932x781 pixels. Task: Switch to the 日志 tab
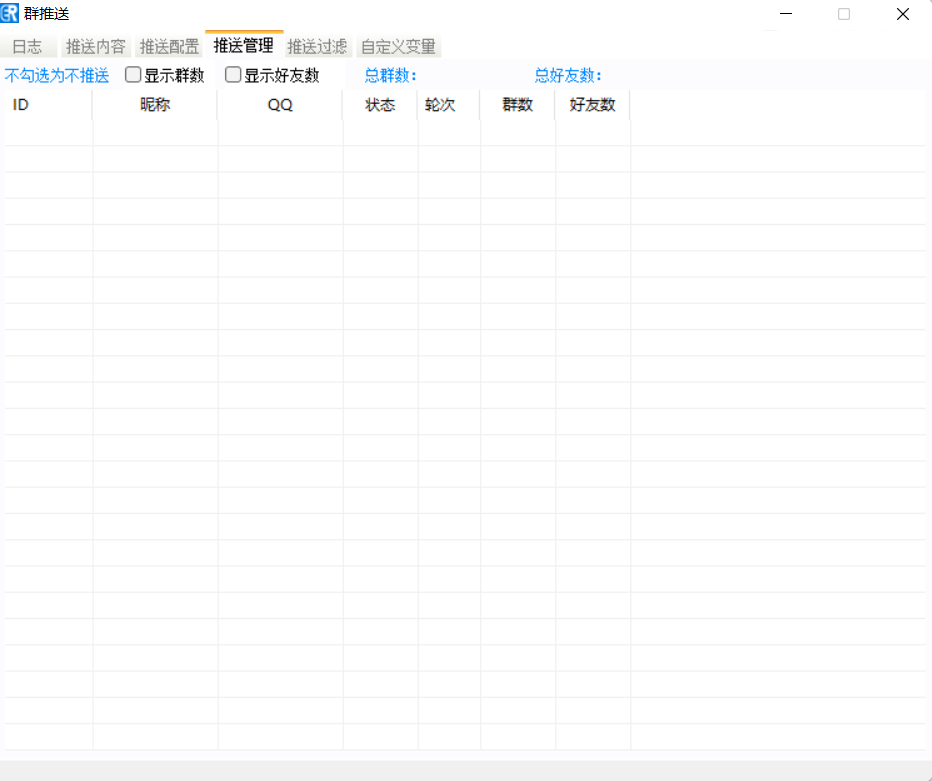(27, 47)
